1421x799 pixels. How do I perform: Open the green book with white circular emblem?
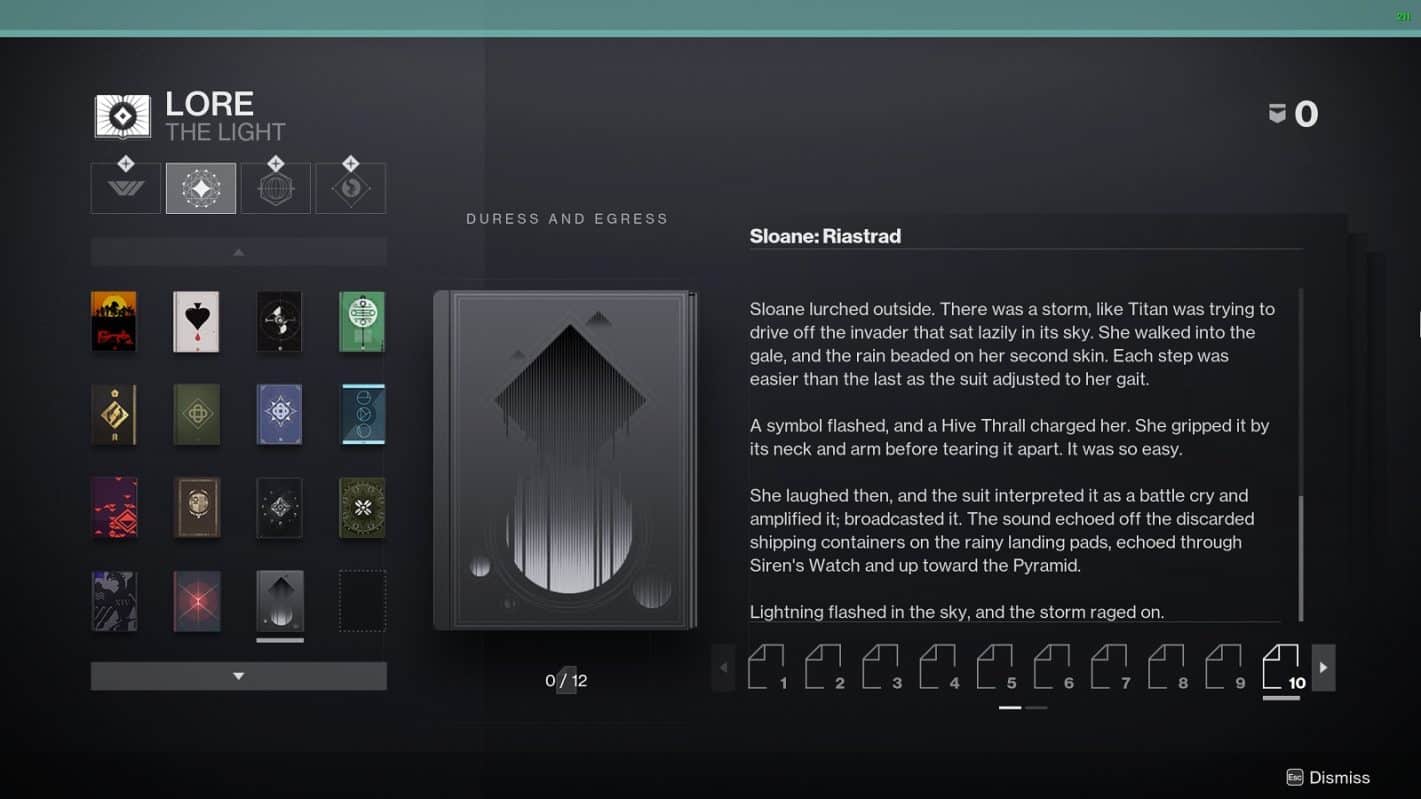362,321
